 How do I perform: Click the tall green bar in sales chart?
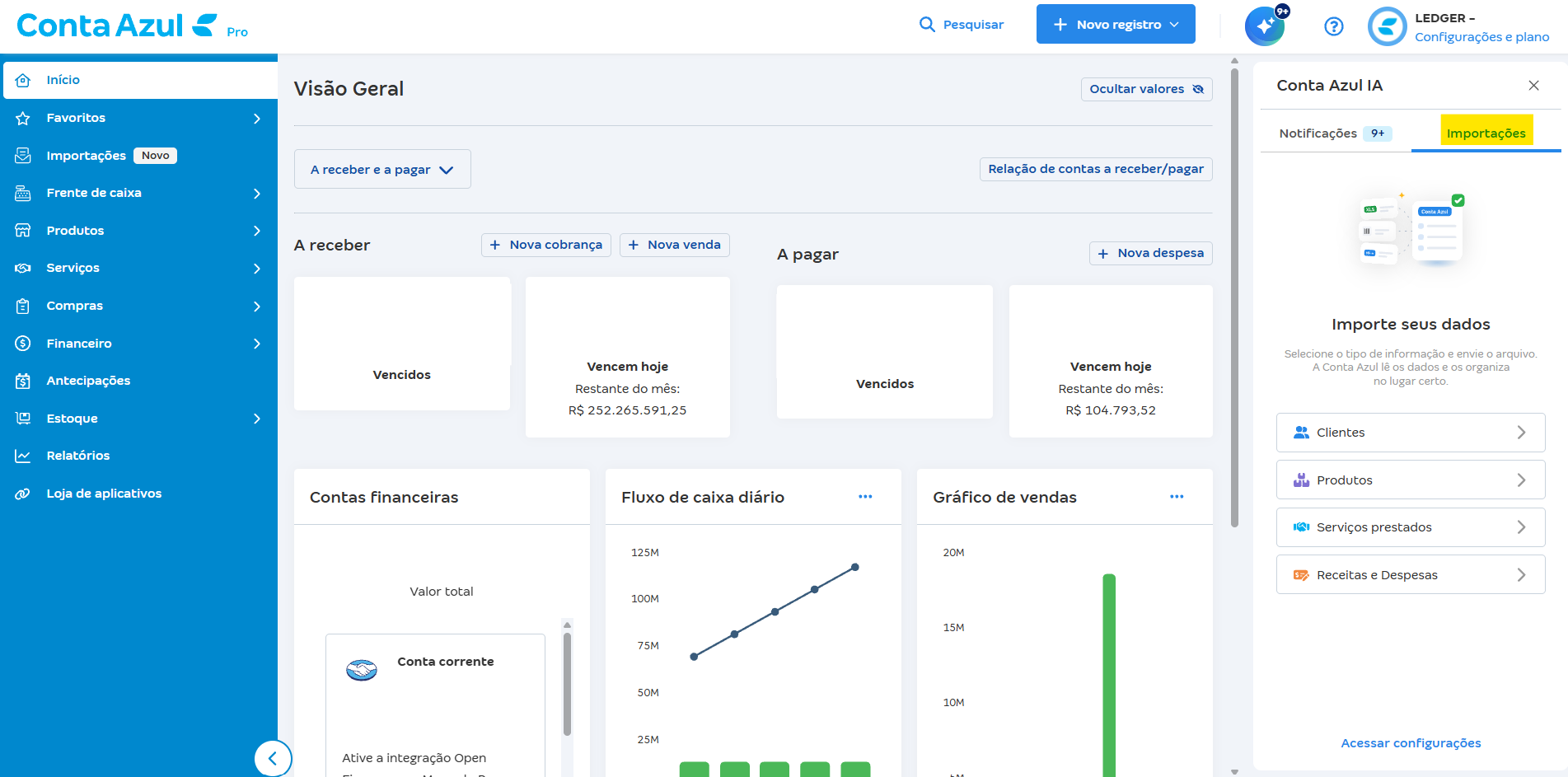click(x=1109, y=676)
